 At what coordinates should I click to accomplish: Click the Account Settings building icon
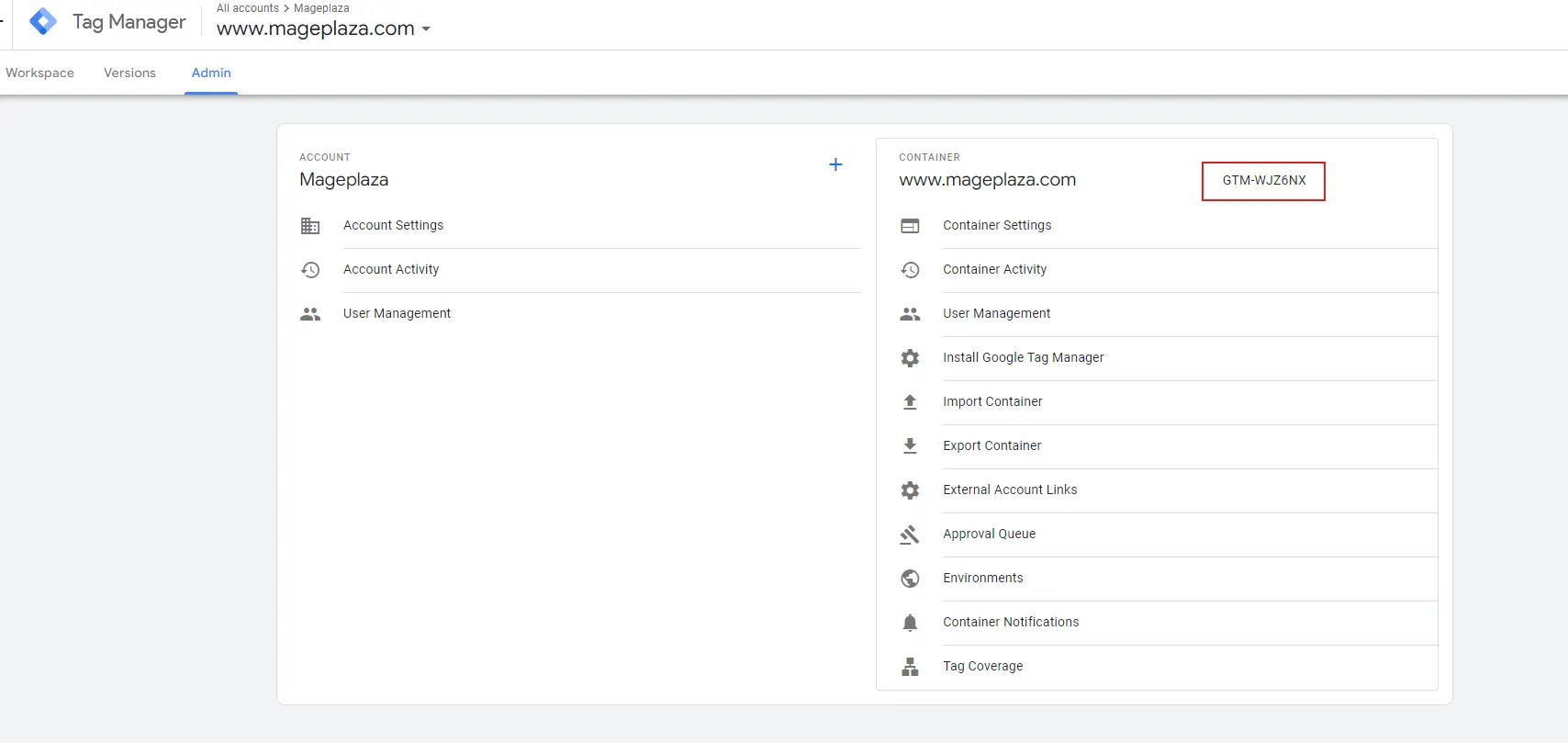pos(310,225)
